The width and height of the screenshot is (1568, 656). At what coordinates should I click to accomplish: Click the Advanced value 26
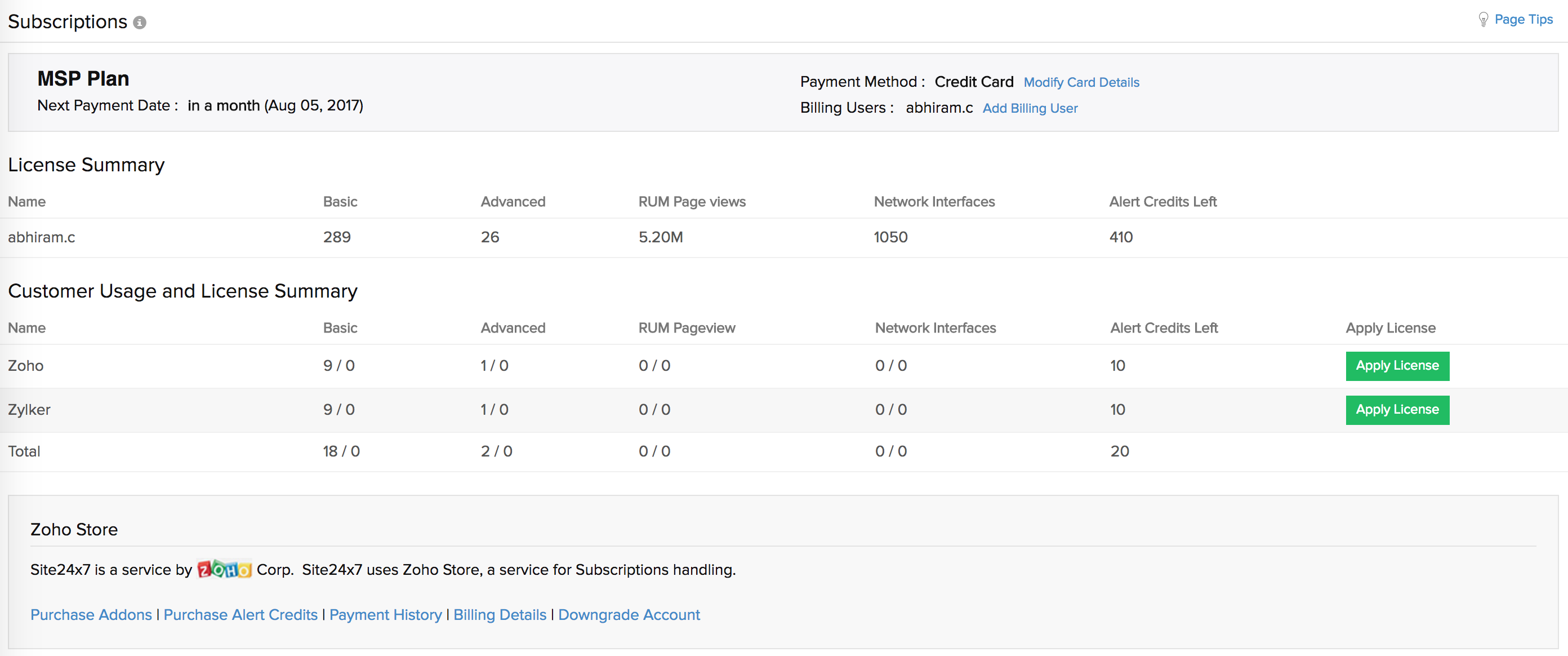click(x=490, y=237)
